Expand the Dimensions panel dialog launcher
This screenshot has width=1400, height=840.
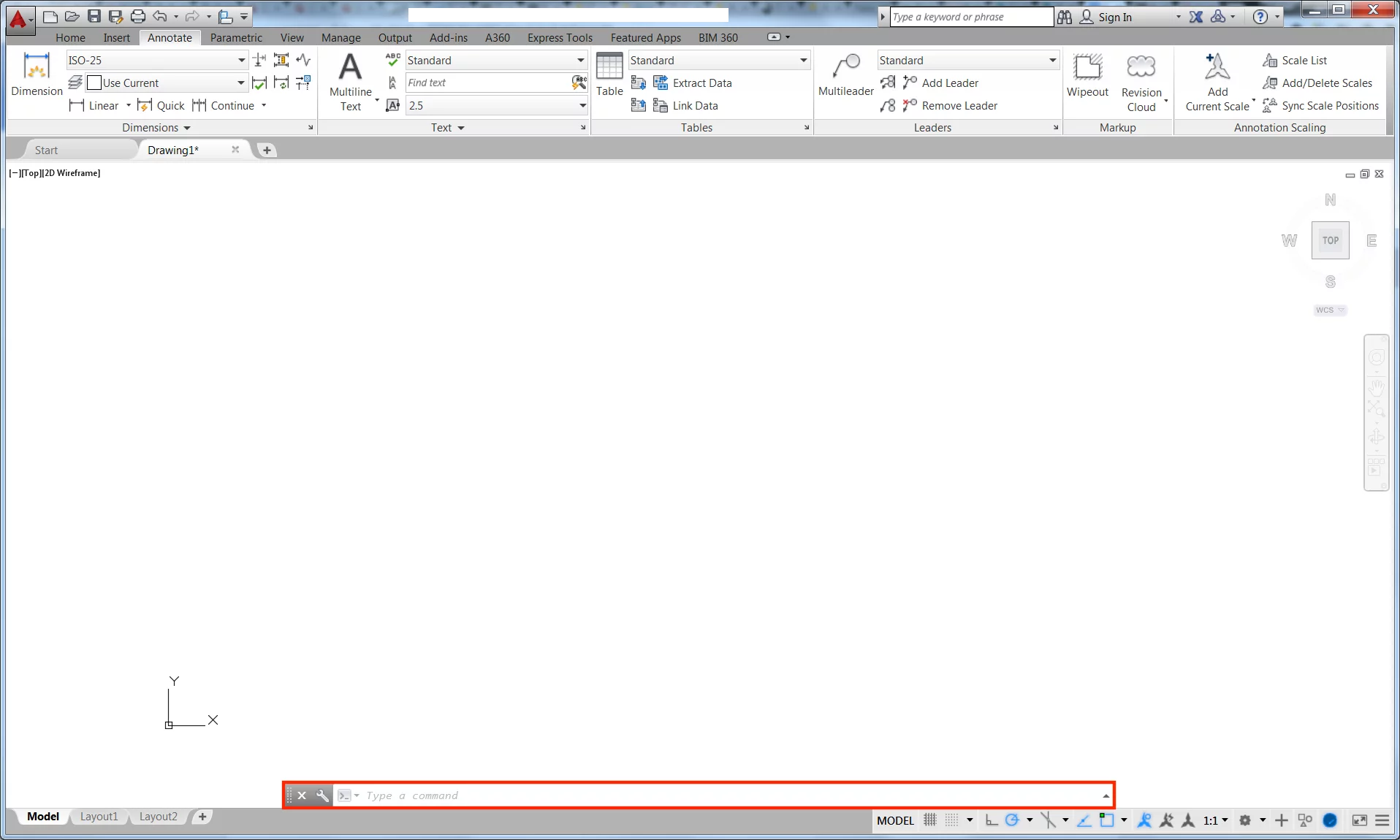tap(311, 127)
